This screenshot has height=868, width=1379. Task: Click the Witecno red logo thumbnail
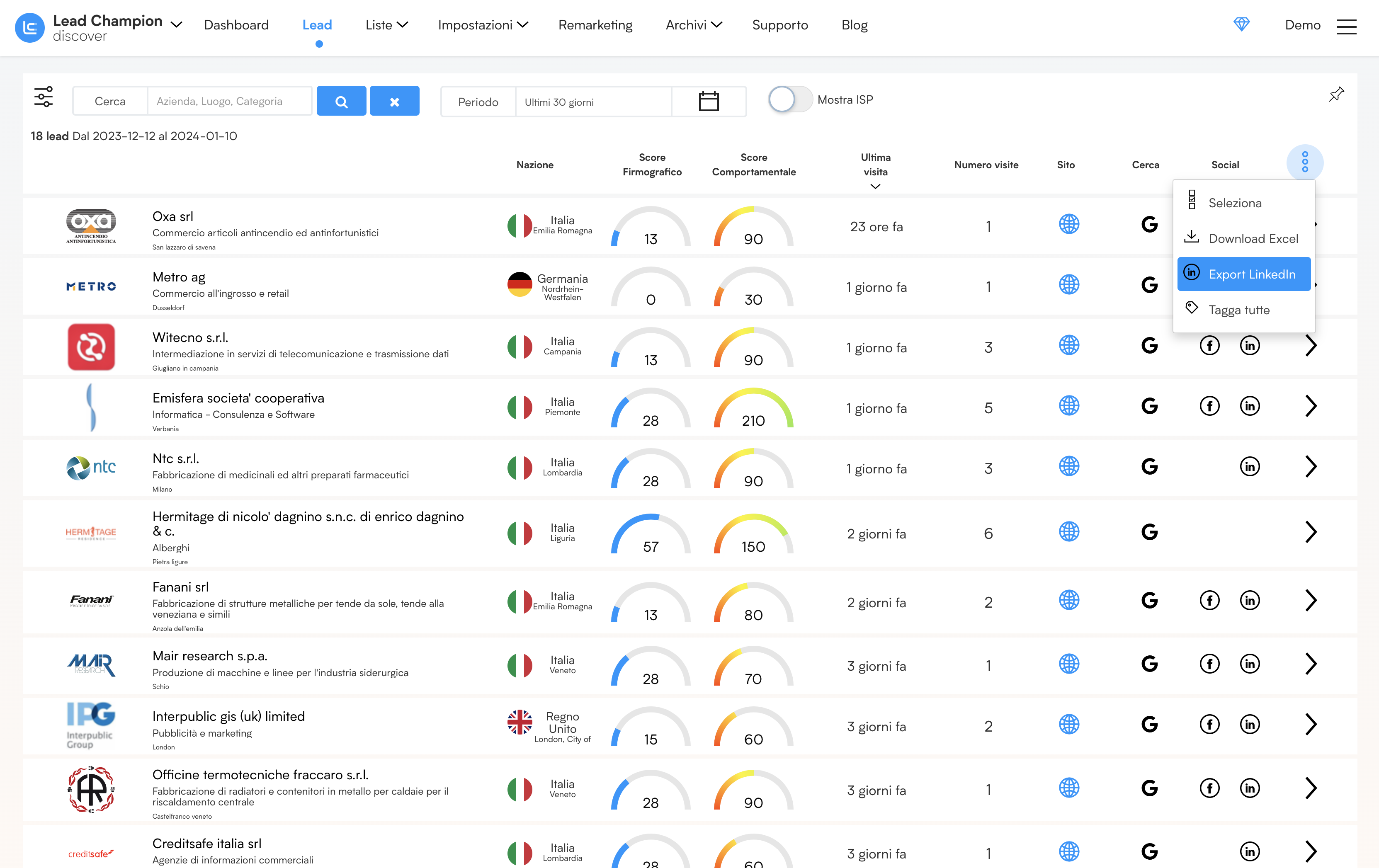point(91,347)
